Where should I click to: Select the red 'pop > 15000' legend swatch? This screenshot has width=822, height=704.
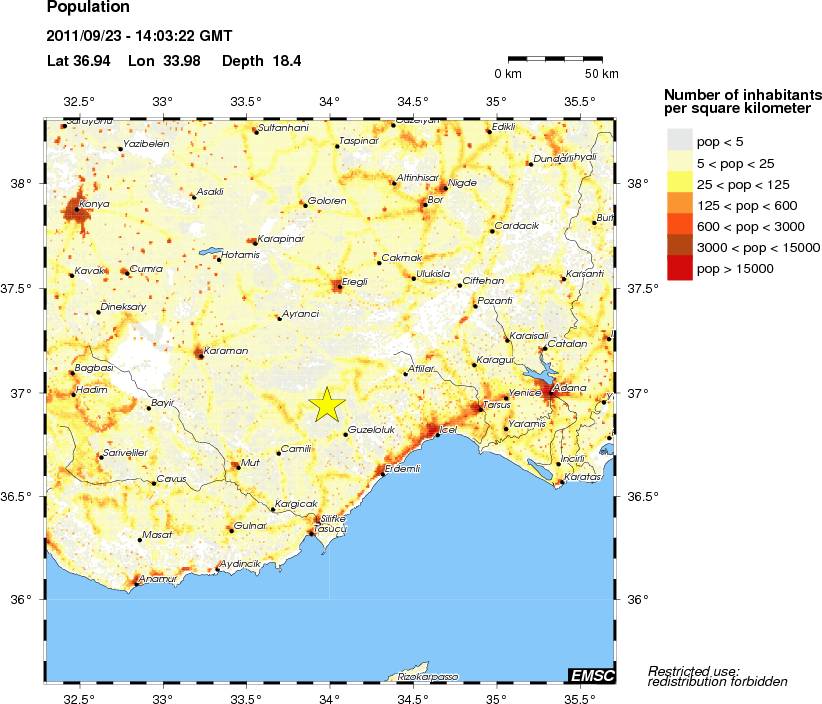click(679, 269)
